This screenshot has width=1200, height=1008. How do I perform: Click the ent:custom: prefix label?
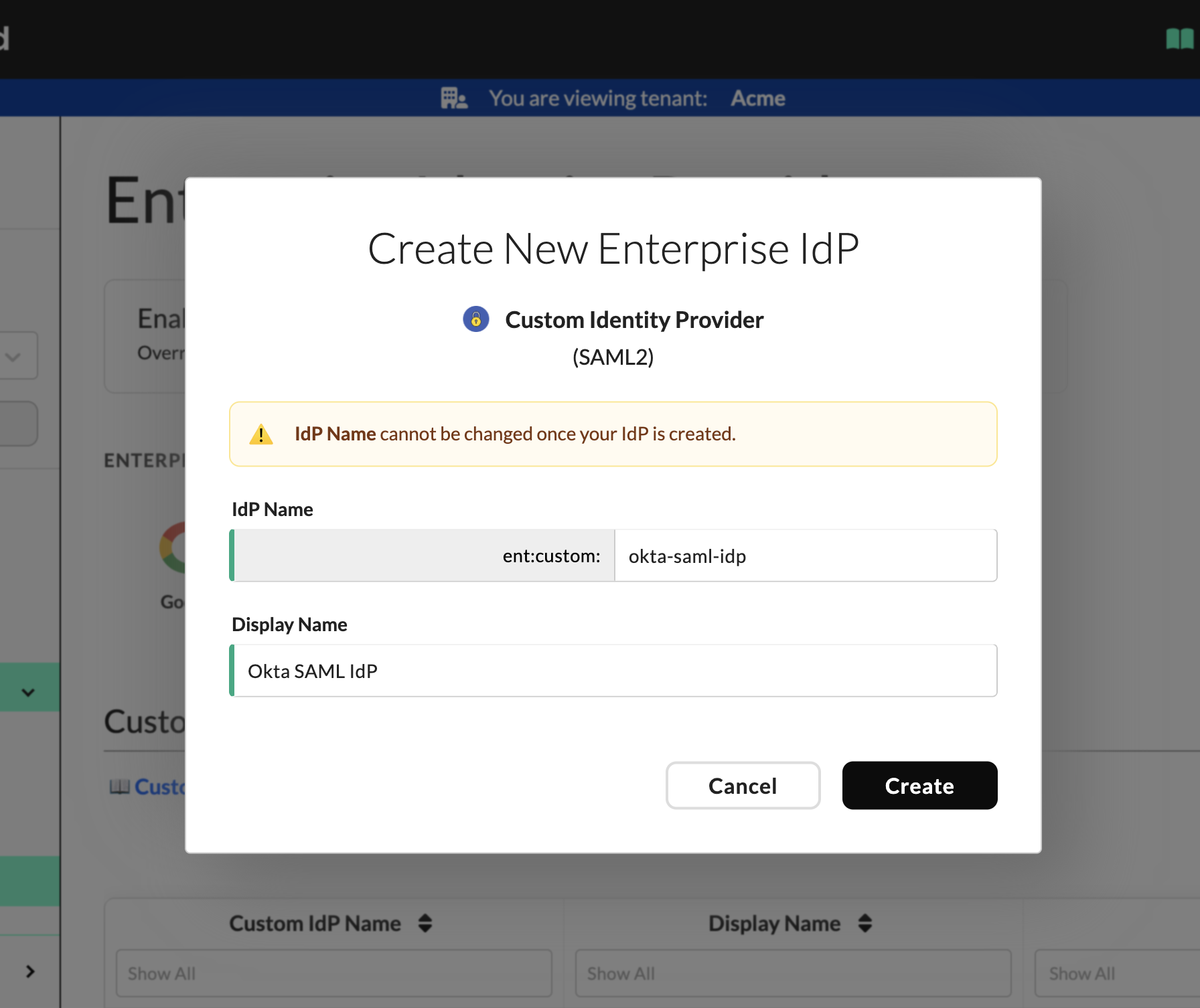[x=551, y=556]
